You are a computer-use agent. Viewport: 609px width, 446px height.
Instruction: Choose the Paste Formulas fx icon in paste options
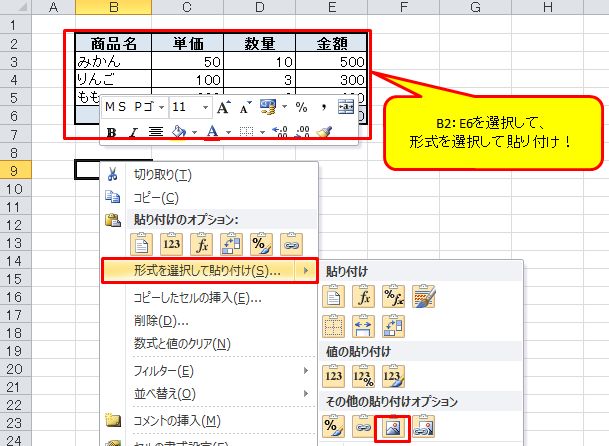(x=201, y=244)
